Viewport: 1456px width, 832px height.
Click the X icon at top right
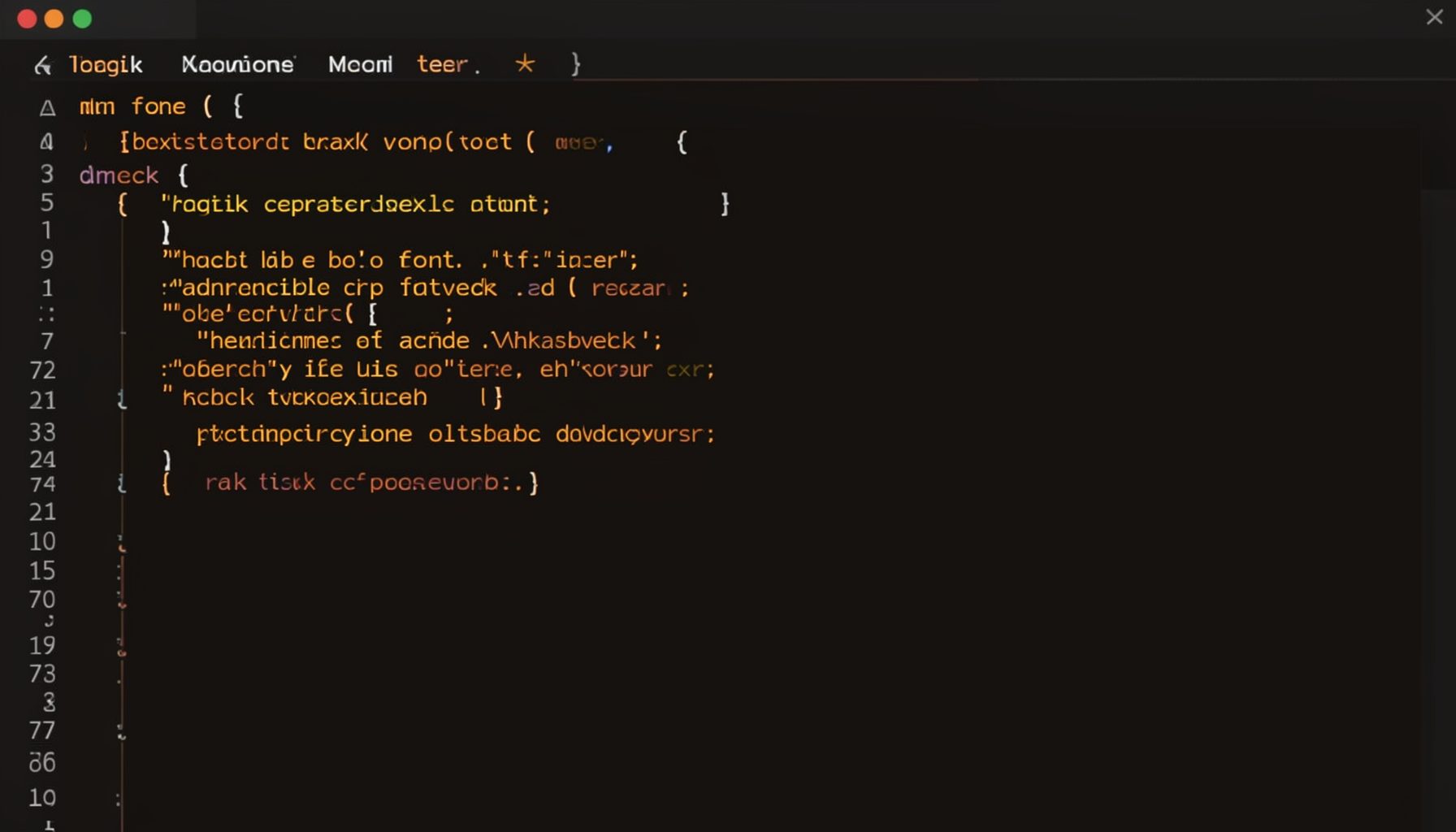pos(1434,17)
